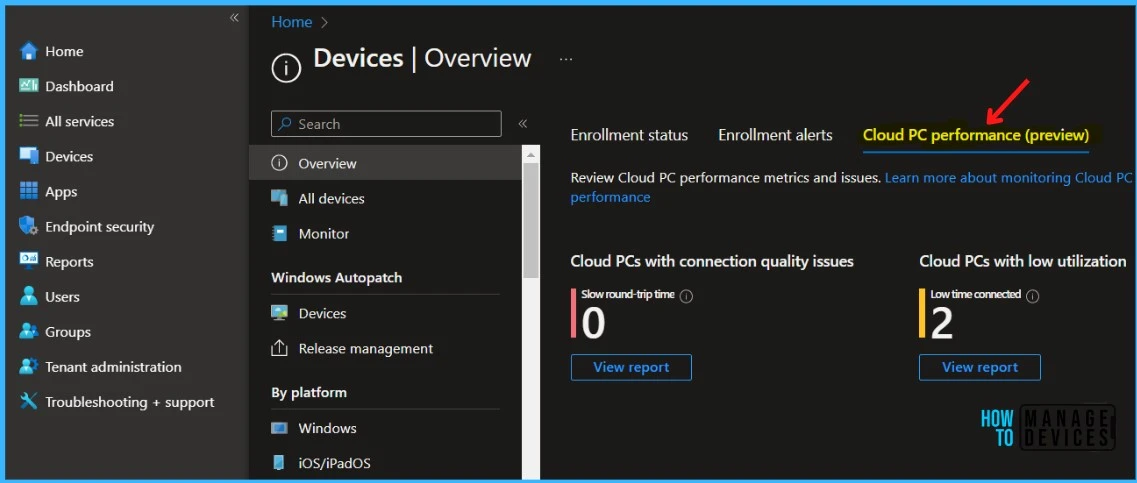1137x483 pixels.
Task: Click the Home icon in left navigation
Action: click(28, 51)
